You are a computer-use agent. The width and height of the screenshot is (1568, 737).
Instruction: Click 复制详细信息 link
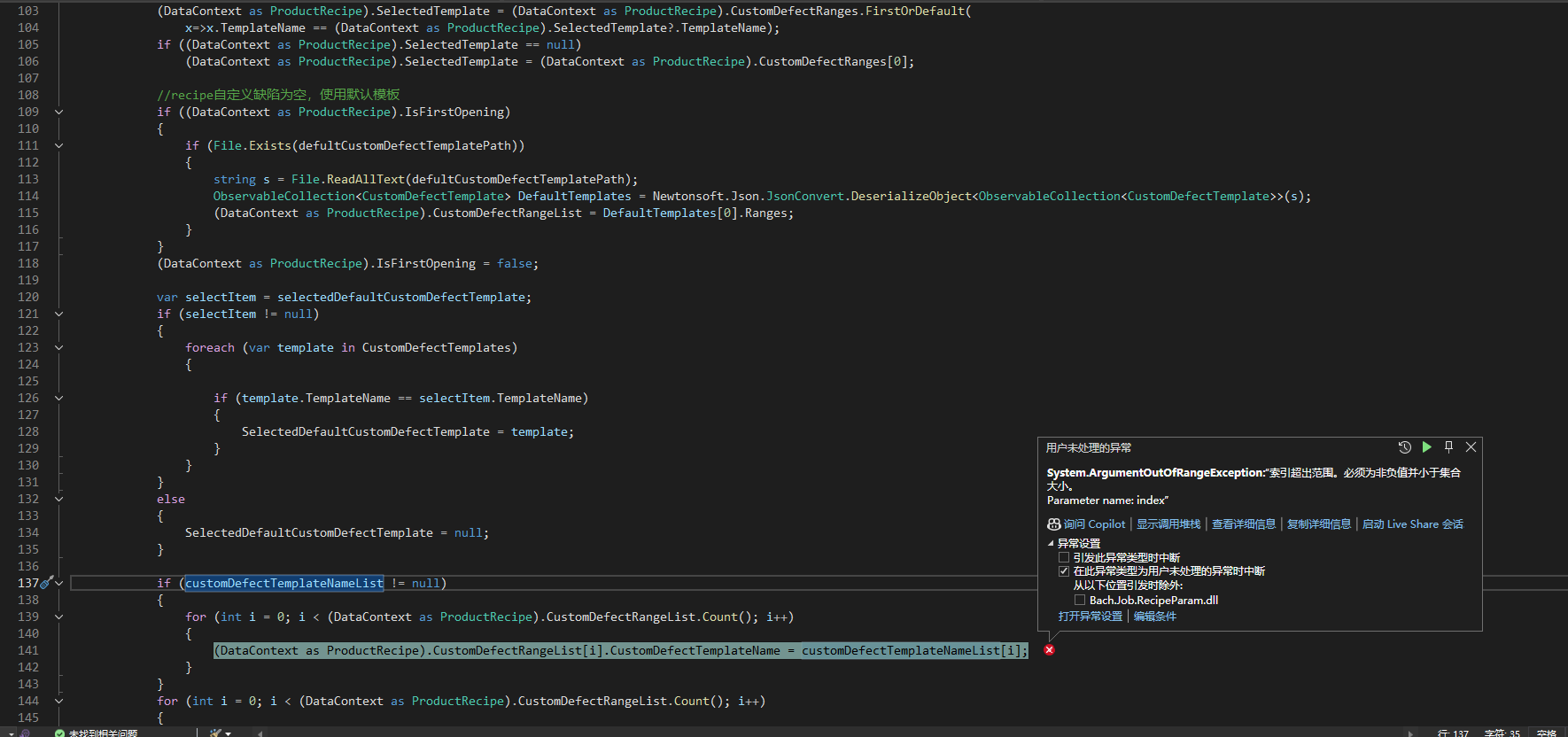1319,524
